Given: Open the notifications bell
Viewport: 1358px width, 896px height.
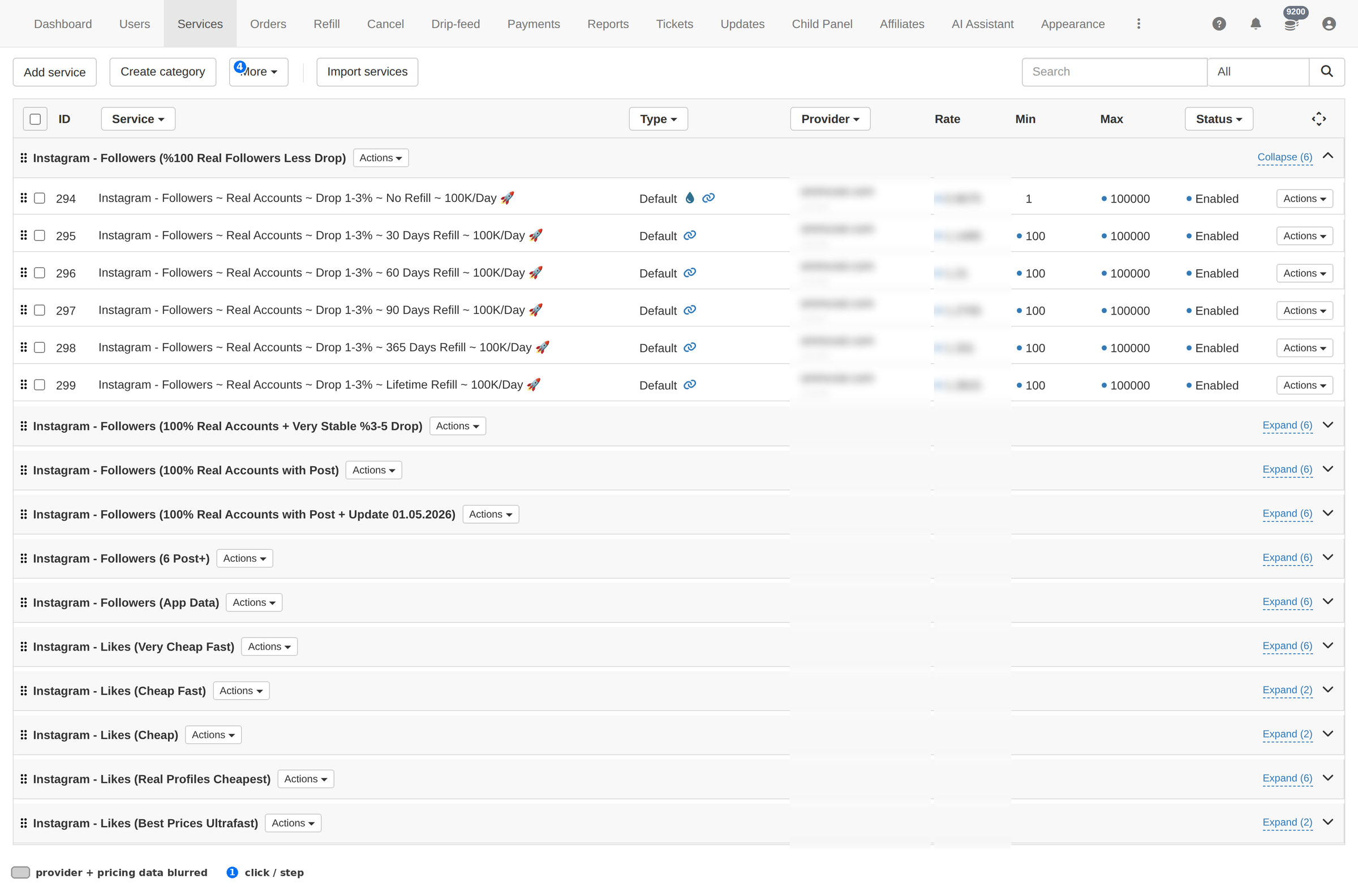Looking at the screenshot, I should (1255, 24).
